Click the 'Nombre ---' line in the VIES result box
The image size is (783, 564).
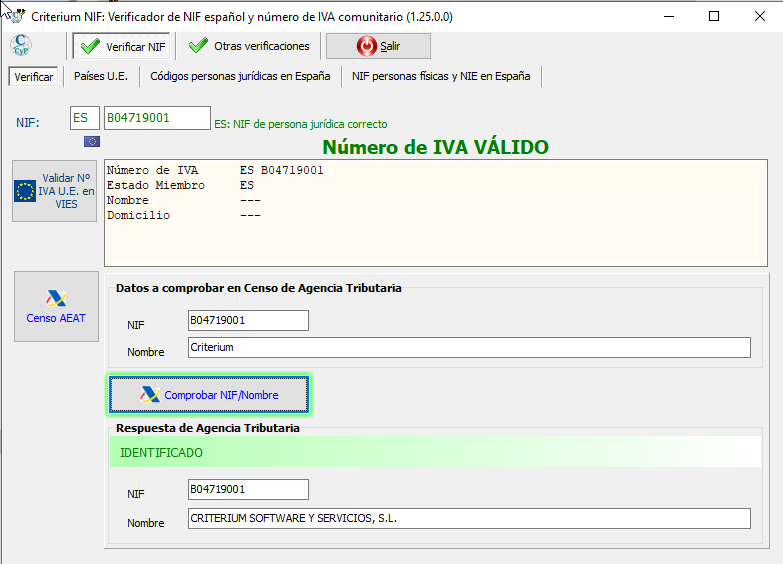coord(184,200)
